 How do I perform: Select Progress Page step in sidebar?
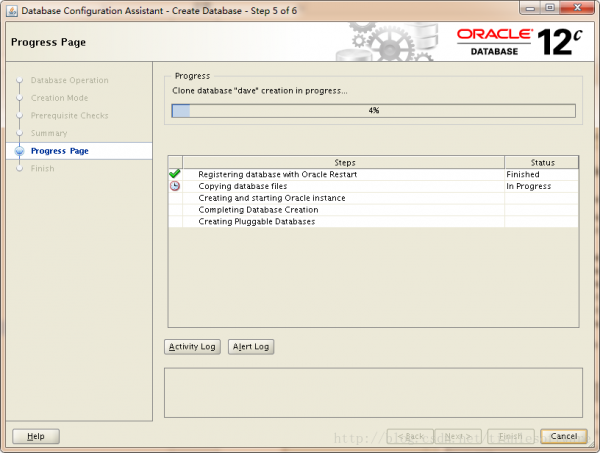pyautogui.click(x=60, y=151)
